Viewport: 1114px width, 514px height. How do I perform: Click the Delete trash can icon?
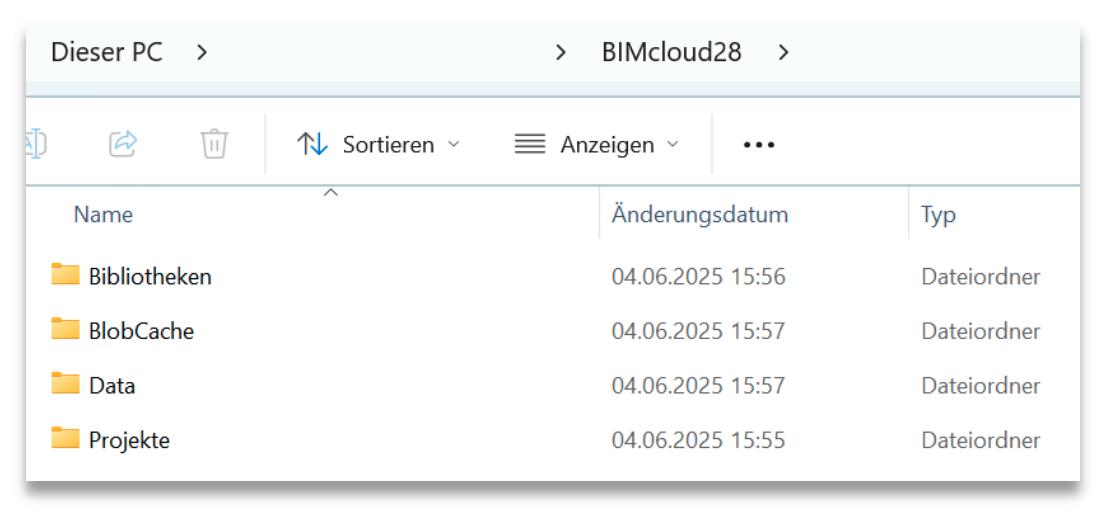214,144
